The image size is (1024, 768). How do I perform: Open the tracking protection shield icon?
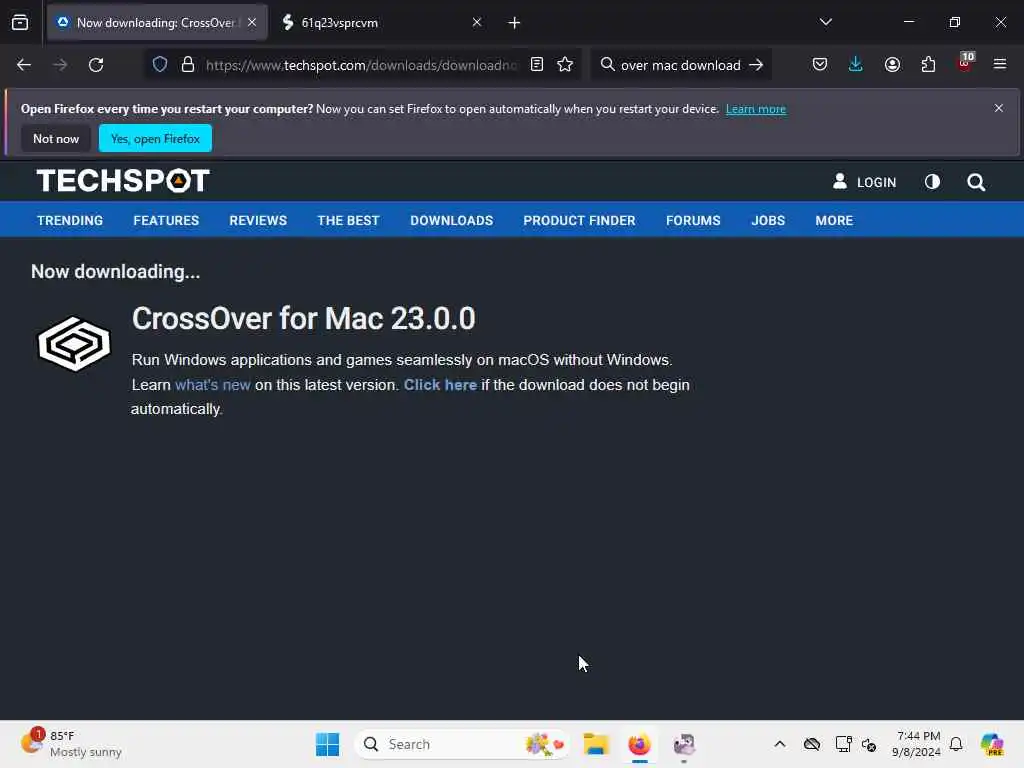[x=160, y=65]
